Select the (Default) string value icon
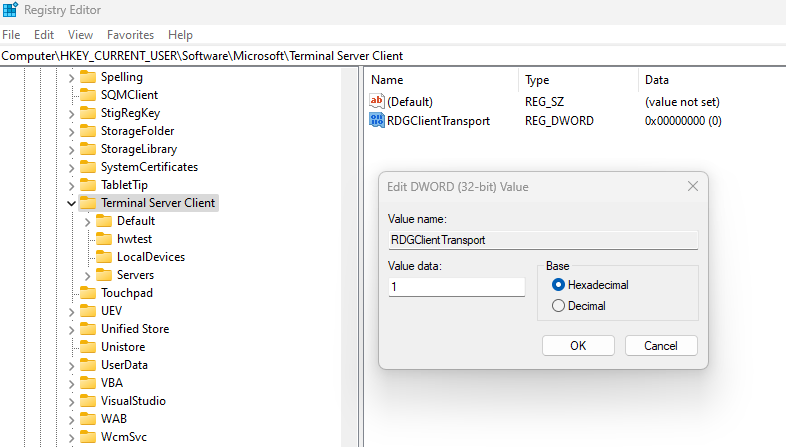786x447 pixels. tap(376, 101)
